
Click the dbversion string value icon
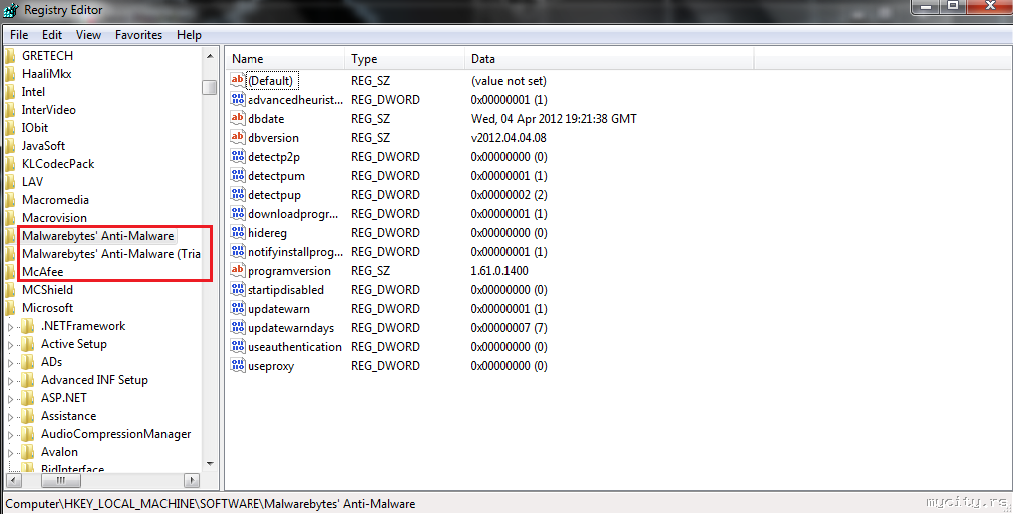[x=237, y=137]
